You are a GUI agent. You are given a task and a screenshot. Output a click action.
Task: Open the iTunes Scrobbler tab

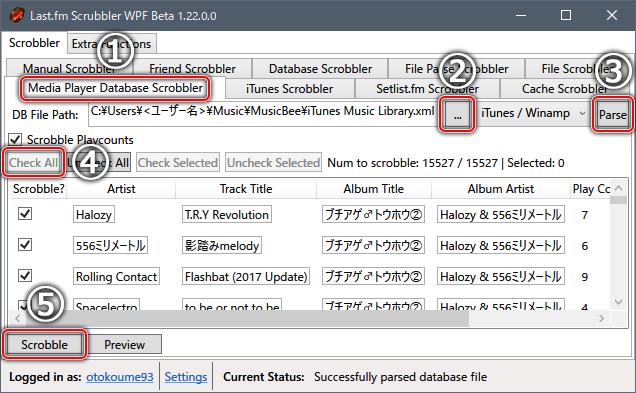[x=290, y=89]
